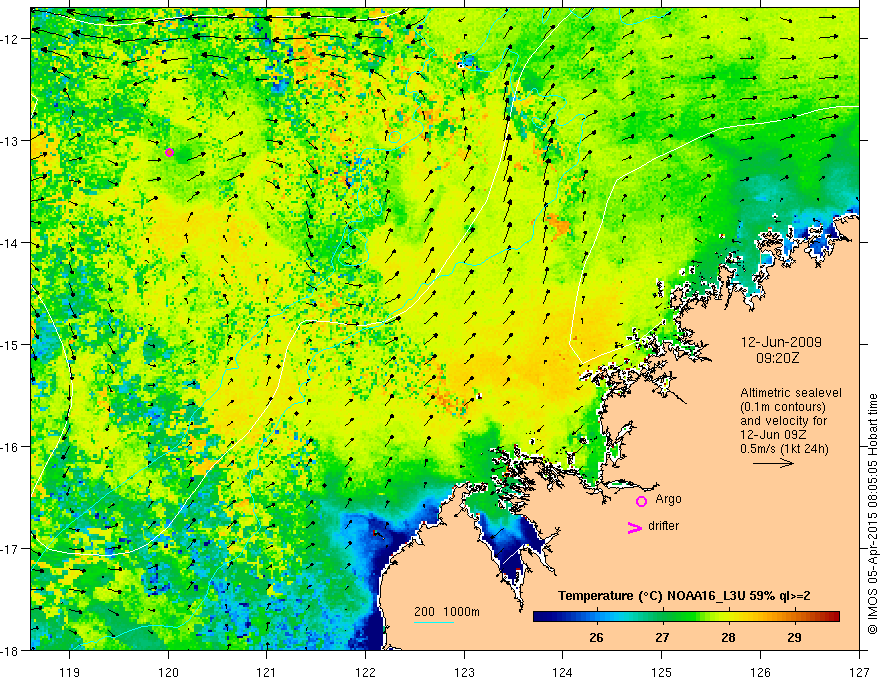Screen dimensions: 880x680
Task: Click latitude axis label -18
Action: pos(11,650)
